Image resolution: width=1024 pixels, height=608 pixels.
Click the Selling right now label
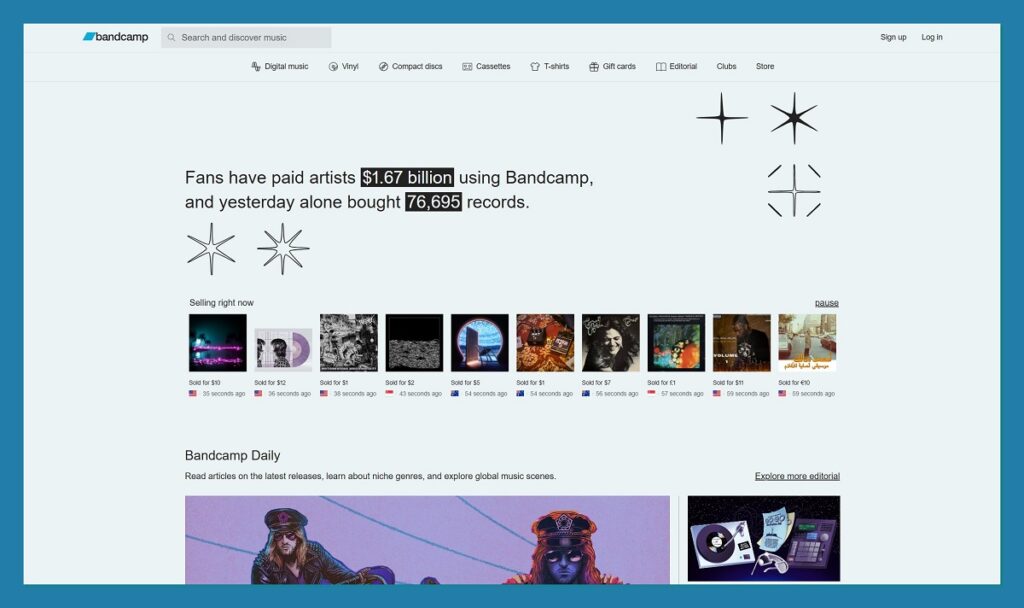(221, 302)
